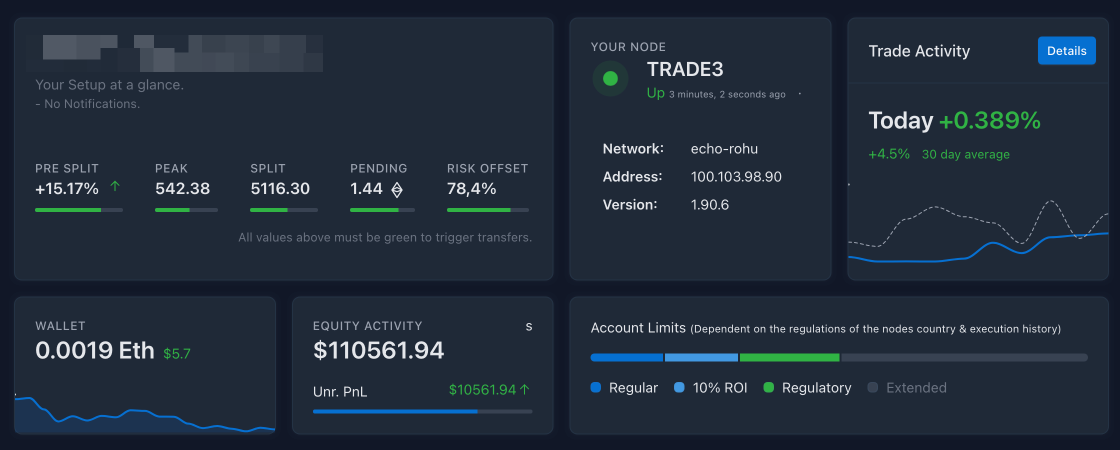Click the progress bar under Risk Offset
Viewport: 1120px width, 450px height.
[x=487, y=210]
